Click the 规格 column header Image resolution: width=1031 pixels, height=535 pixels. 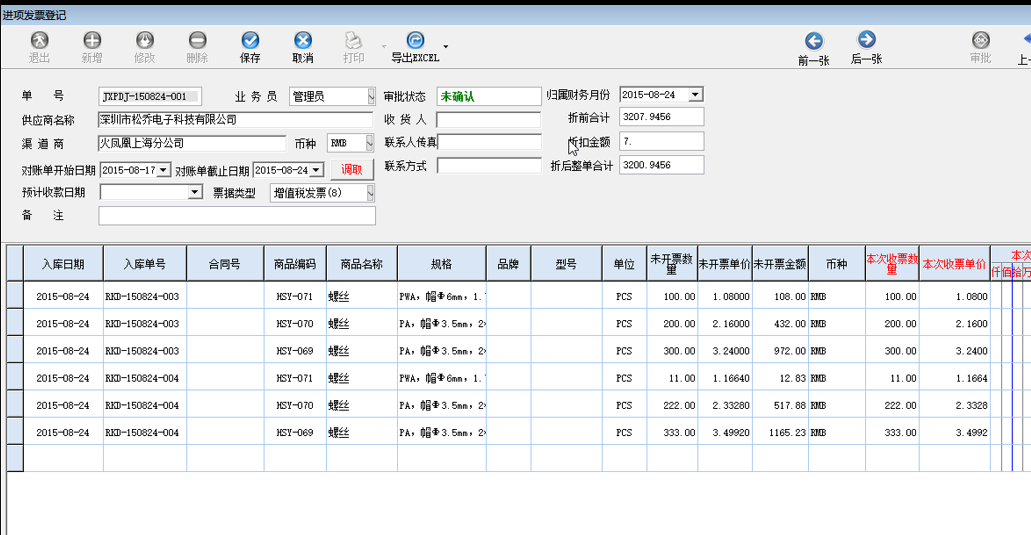coord(442,264)
